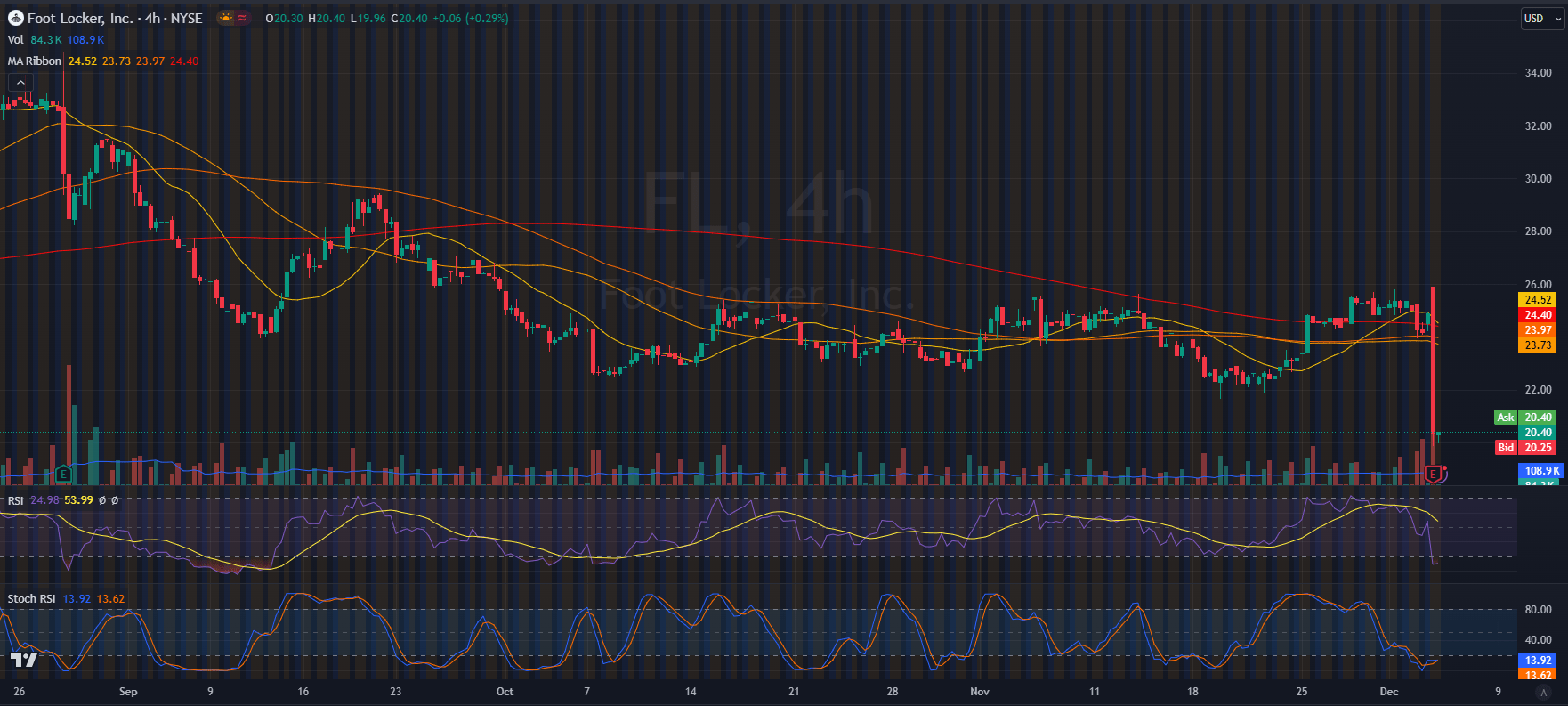
Task: Click the TradingView logo in the chart corner
Action: click(24, 660)
